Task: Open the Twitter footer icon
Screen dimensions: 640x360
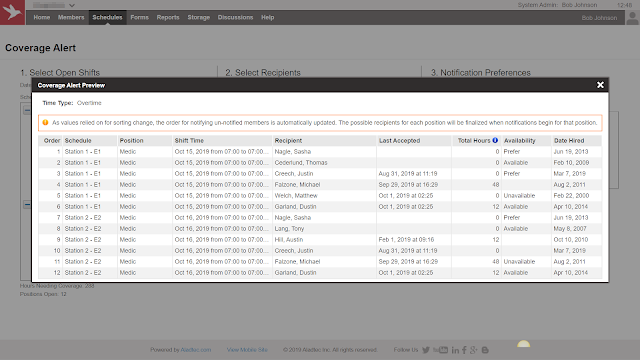Action: [426, 350]
